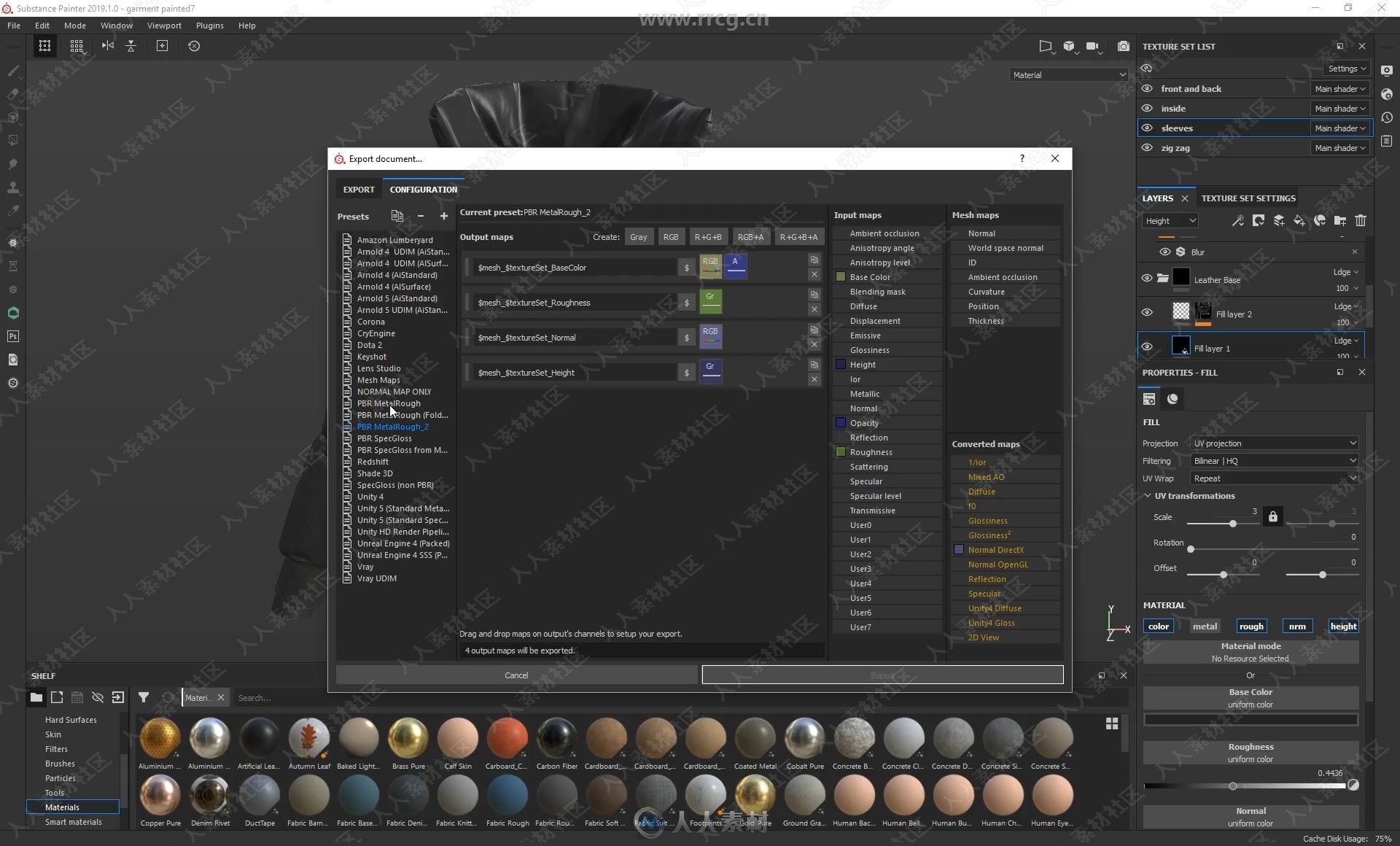Open the File menu
This screenshot has height=846, width=1400.
pyautogui.click(x=14, y=26)
